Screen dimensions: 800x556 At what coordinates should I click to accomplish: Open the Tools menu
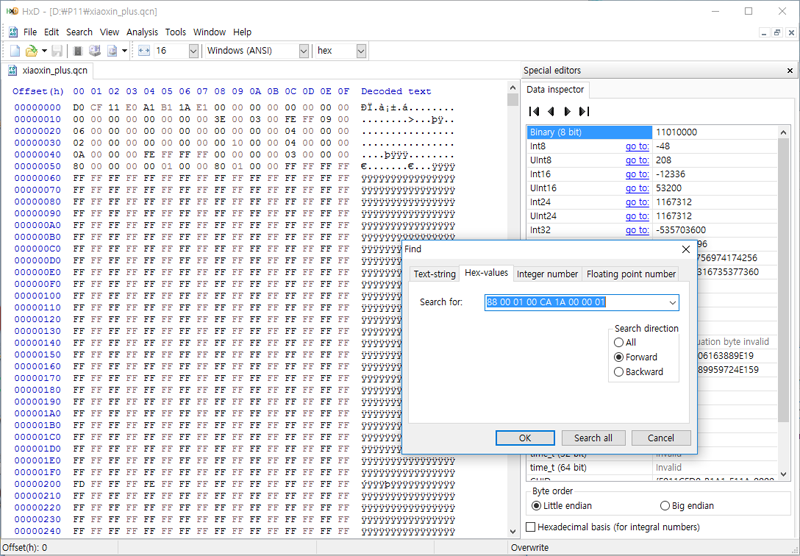point(176,32)
